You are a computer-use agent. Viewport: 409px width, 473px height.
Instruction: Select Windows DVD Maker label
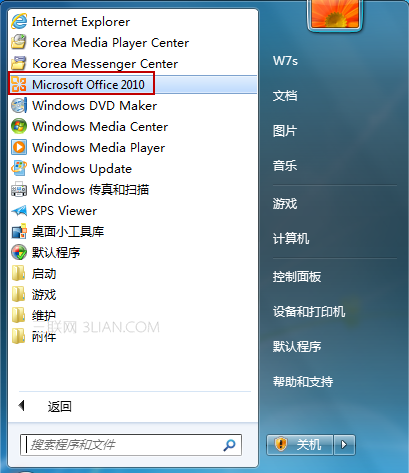pos(94,106)
